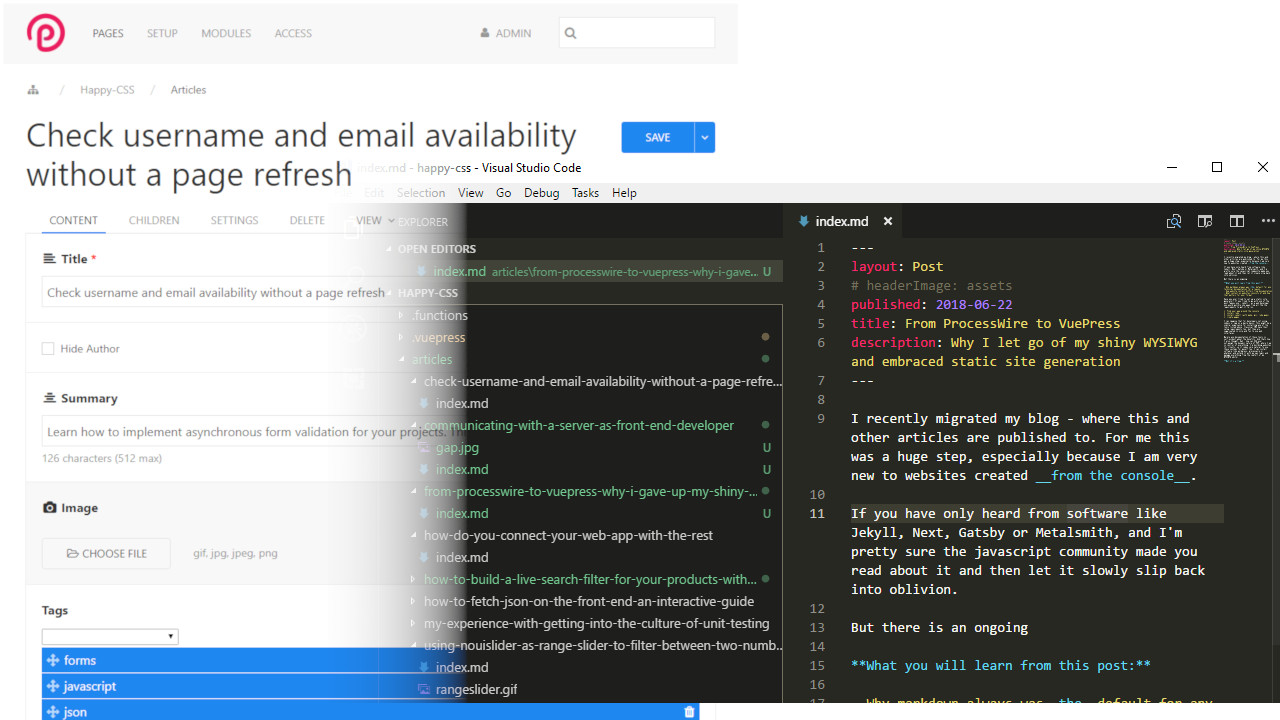Click the camera icon beside Image label
Image resolution: width=1280 pixels, height=720 pixels.
click(49, 508)
